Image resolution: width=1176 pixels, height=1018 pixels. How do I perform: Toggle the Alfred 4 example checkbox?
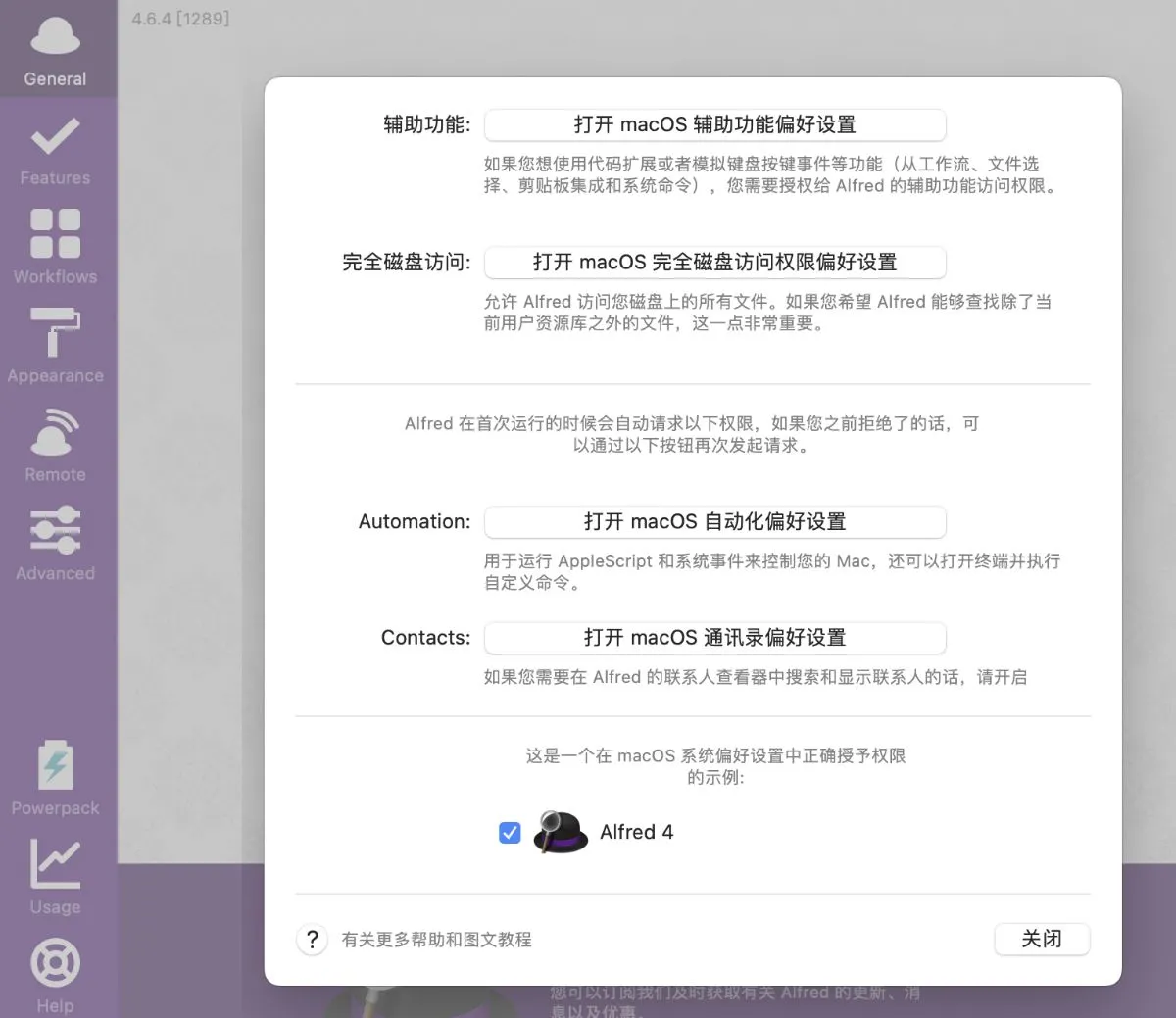tap(510, 832)
